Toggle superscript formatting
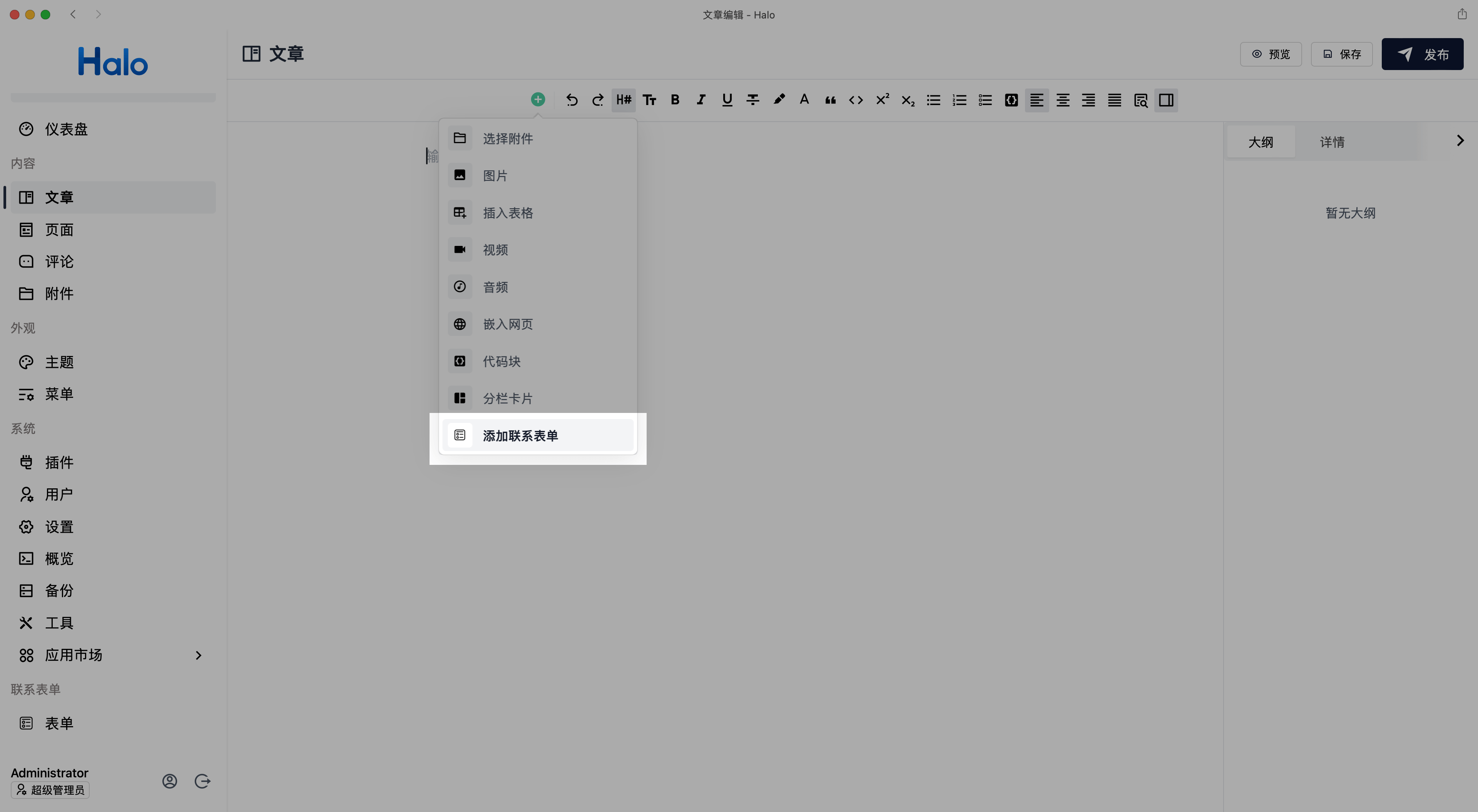Screen dimensions: 1478x812 (882, 100)
